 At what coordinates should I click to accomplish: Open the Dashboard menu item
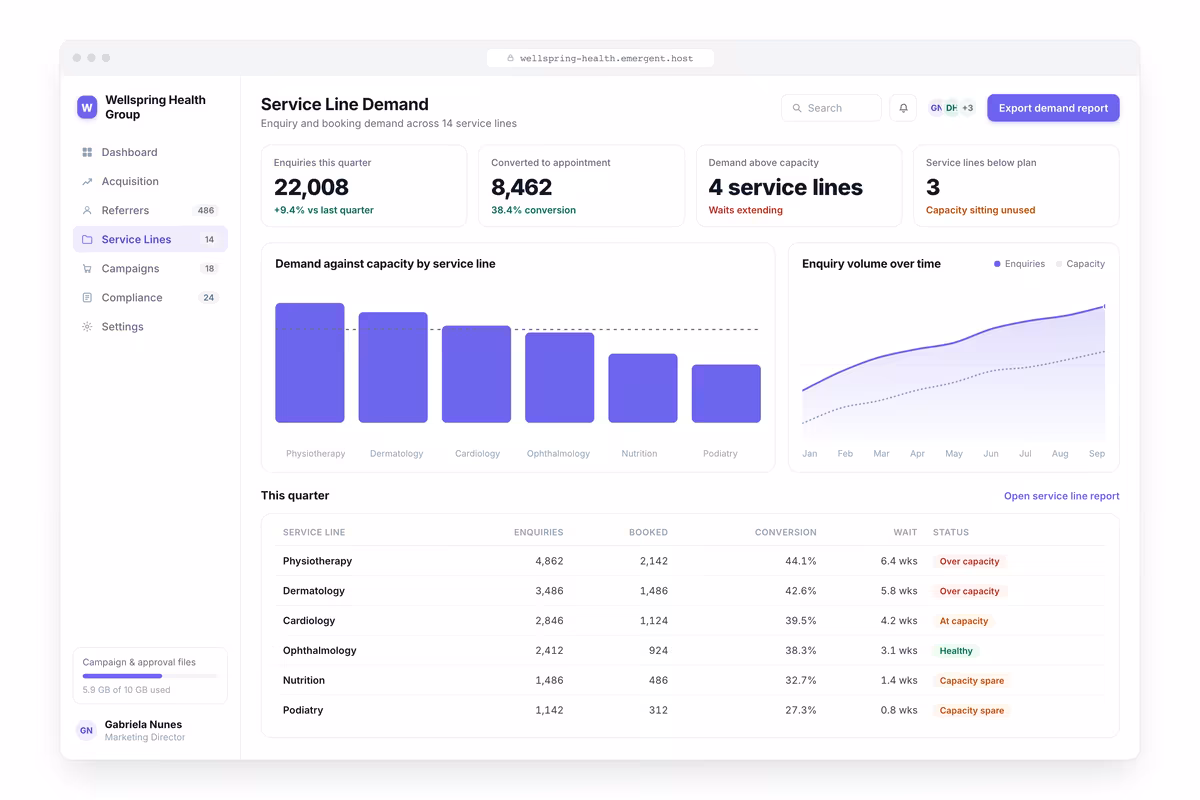pos(150,152)
